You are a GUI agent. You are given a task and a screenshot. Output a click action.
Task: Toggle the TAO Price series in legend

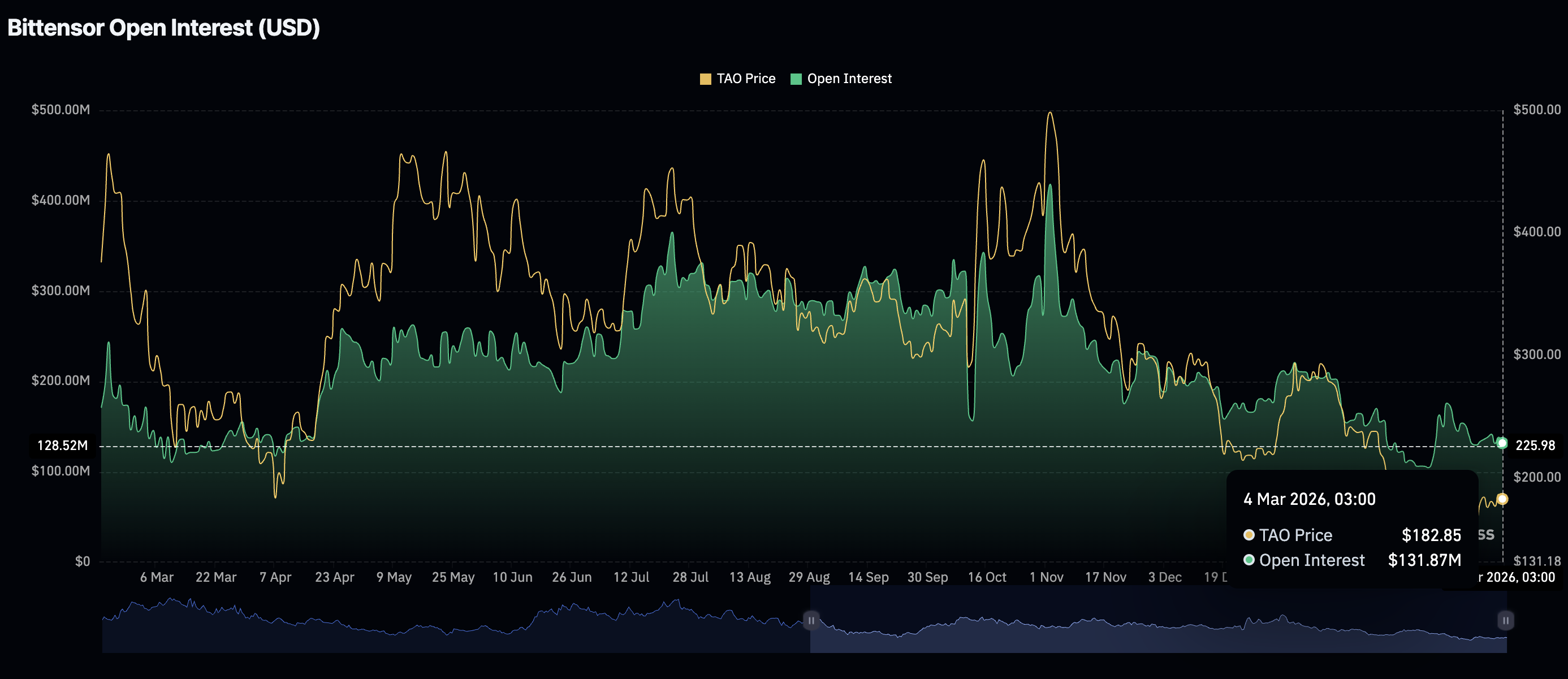click(x=746, y=79)
